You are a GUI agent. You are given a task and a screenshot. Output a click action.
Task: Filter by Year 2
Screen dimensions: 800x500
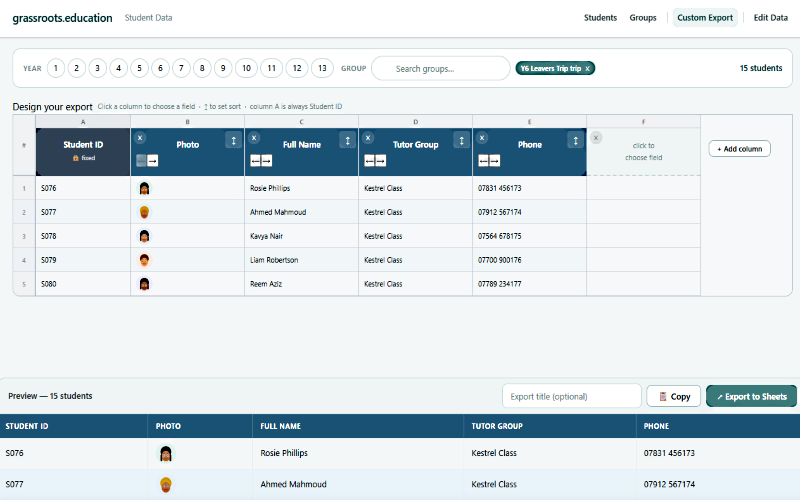pyautogui.click(x=77, y=68)
